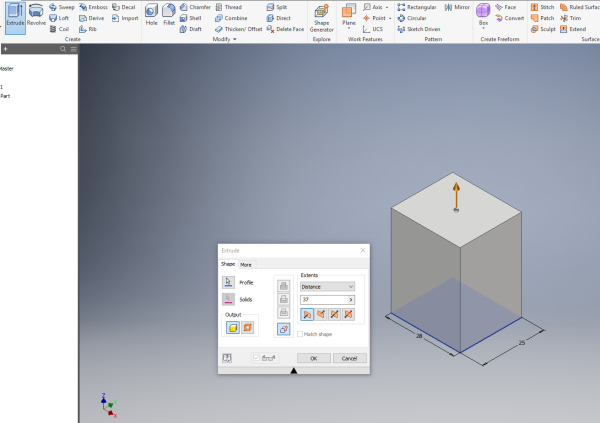Expand the Modify panel dropdown
The width and height of the screenshot is (600, 423).
point(235,39)
